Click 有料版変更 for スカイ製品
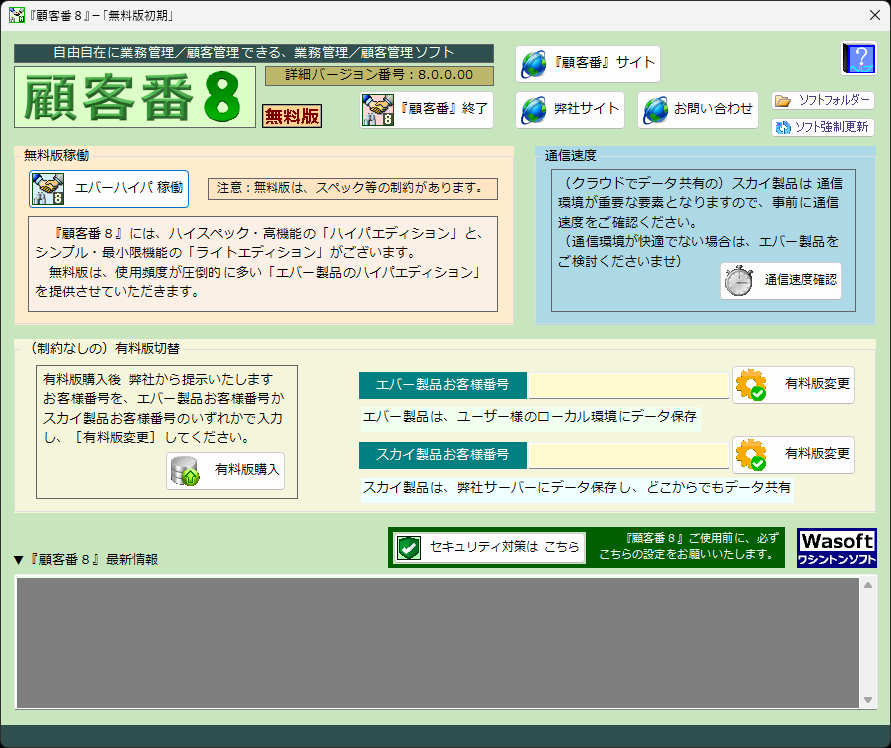Screen dimensions: 891x748 pyautogui.click(x=793, y=455)
